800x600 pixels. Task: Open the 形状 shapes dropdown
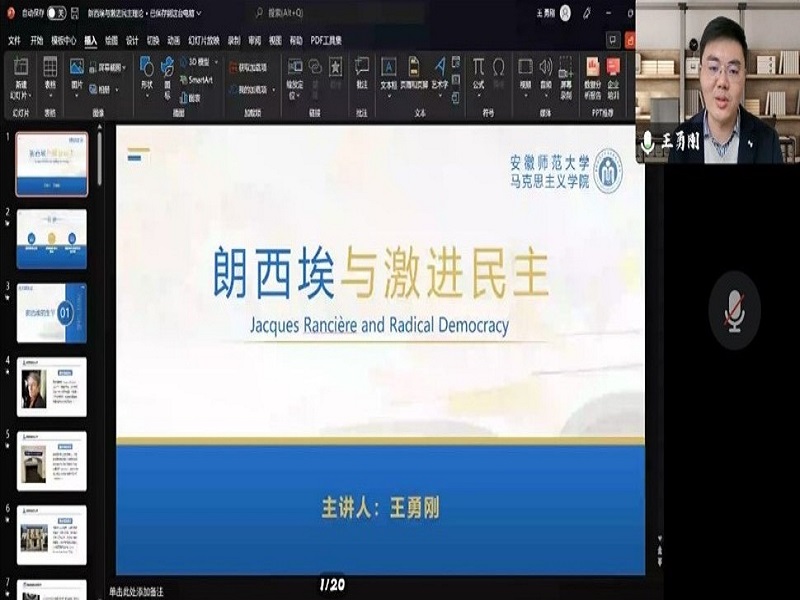coord(147,86)
